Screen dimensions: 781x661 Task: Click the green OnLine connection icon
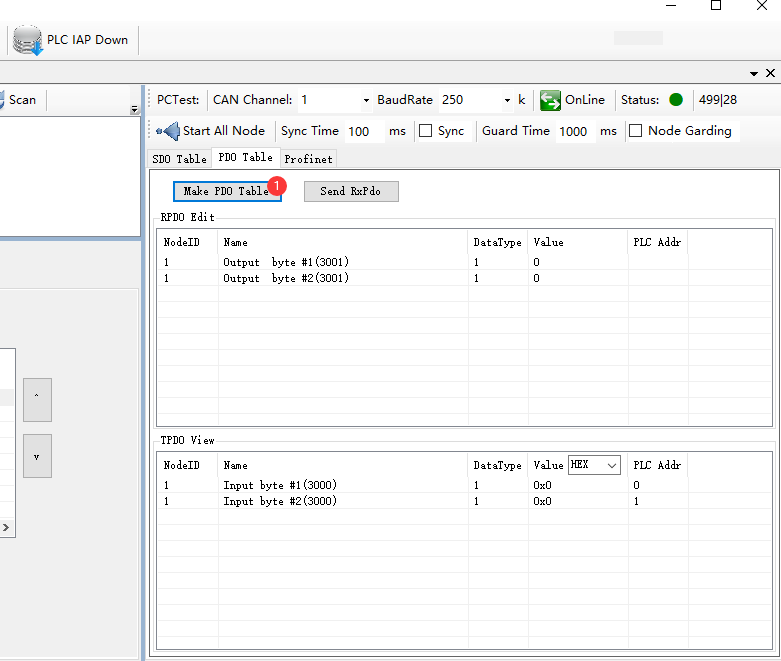(x=550, y=100)
